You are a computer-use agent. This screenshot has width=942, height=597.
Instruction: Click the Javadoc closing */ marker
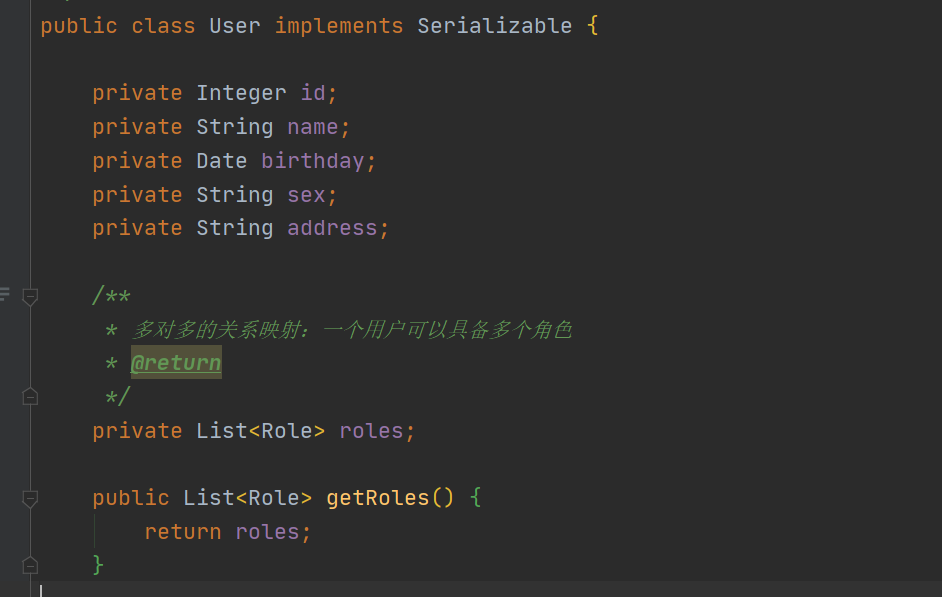[x=118, y=396]
